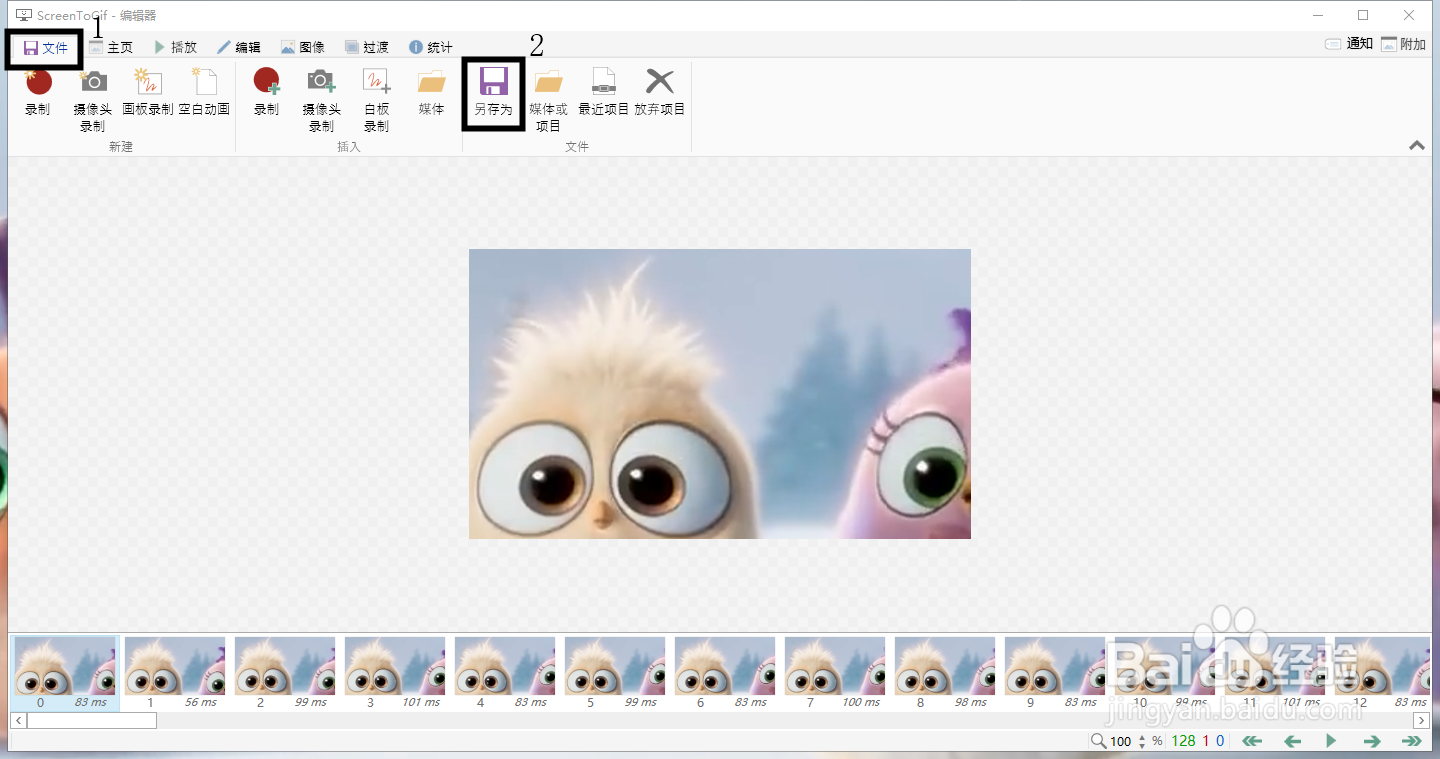Screen dimensions: 1440x759
Task: Click the 插入 group label
Action: [349, 146]
